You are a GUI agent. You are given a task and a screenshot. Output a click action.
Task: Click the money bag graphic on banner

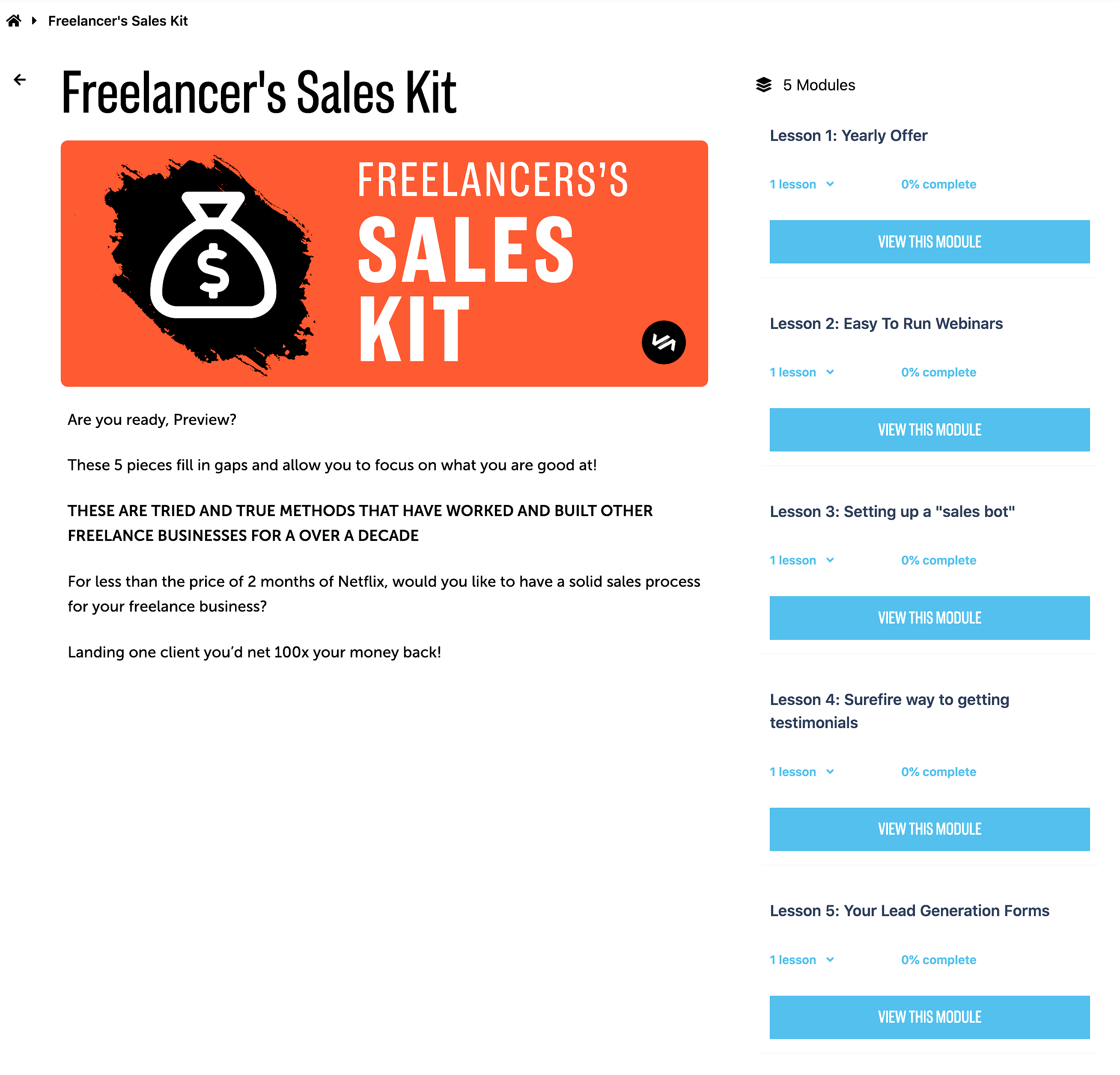[x=213, y=255]
